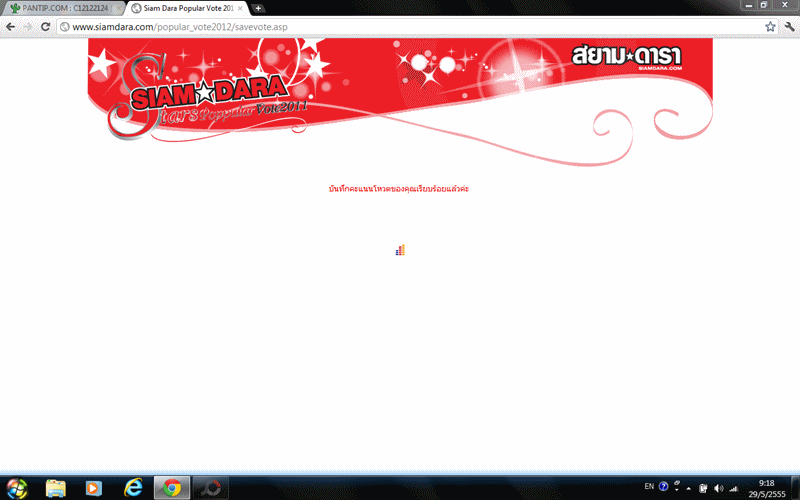
Task: Reload the current page
Action: (x=45, y=27)
